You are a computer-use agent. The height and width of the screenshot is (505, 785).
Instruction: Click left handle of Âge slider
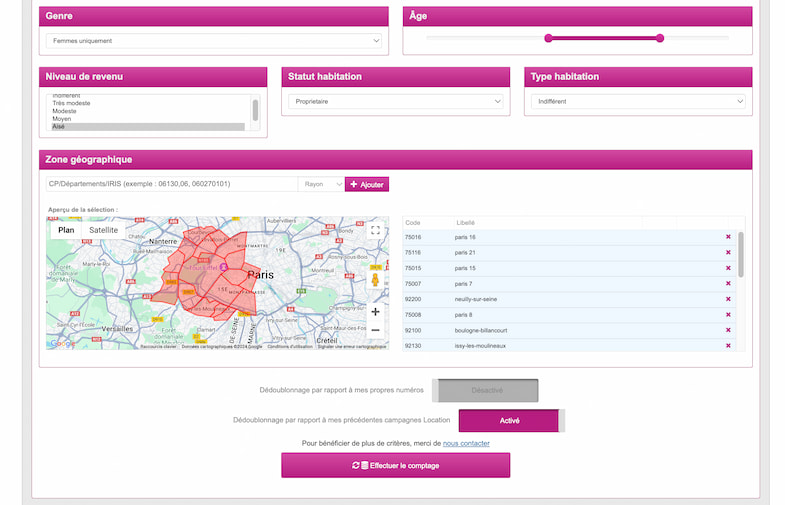548,38
